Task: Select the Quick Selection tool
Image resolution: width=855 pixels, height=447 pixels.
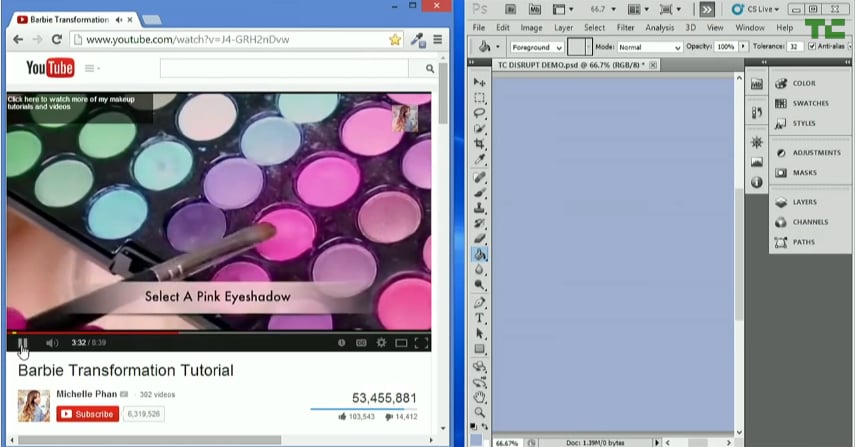Action: click(479, 129)
